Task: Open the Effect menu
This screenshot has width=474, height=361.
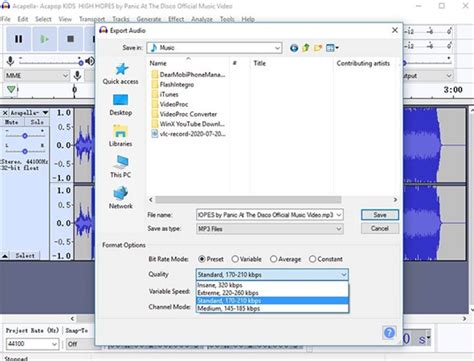Action: [176, 19]
